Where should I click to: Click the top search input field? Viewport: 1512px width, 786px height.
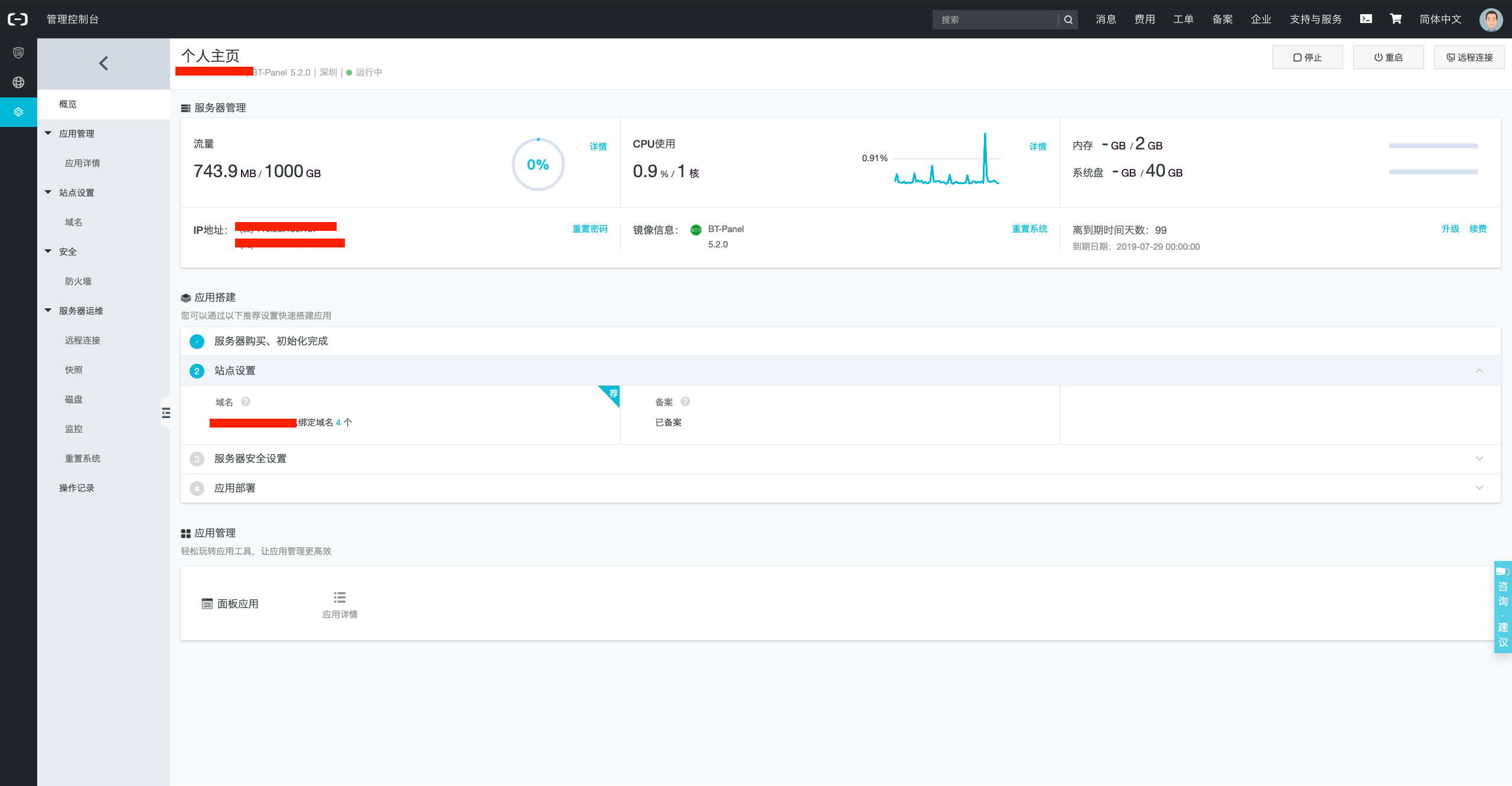(996, 19)
